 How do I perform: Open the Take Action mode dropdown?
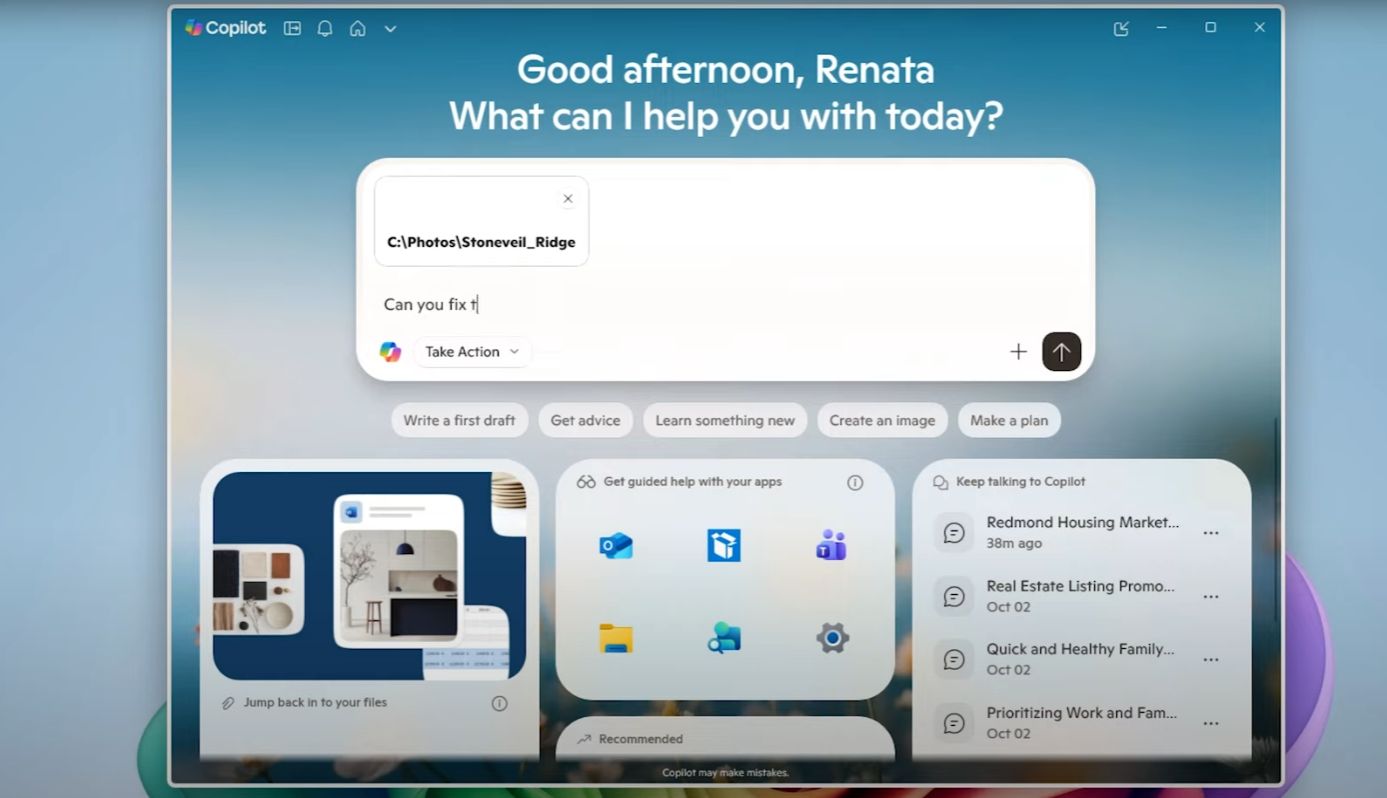pos(472,352)
